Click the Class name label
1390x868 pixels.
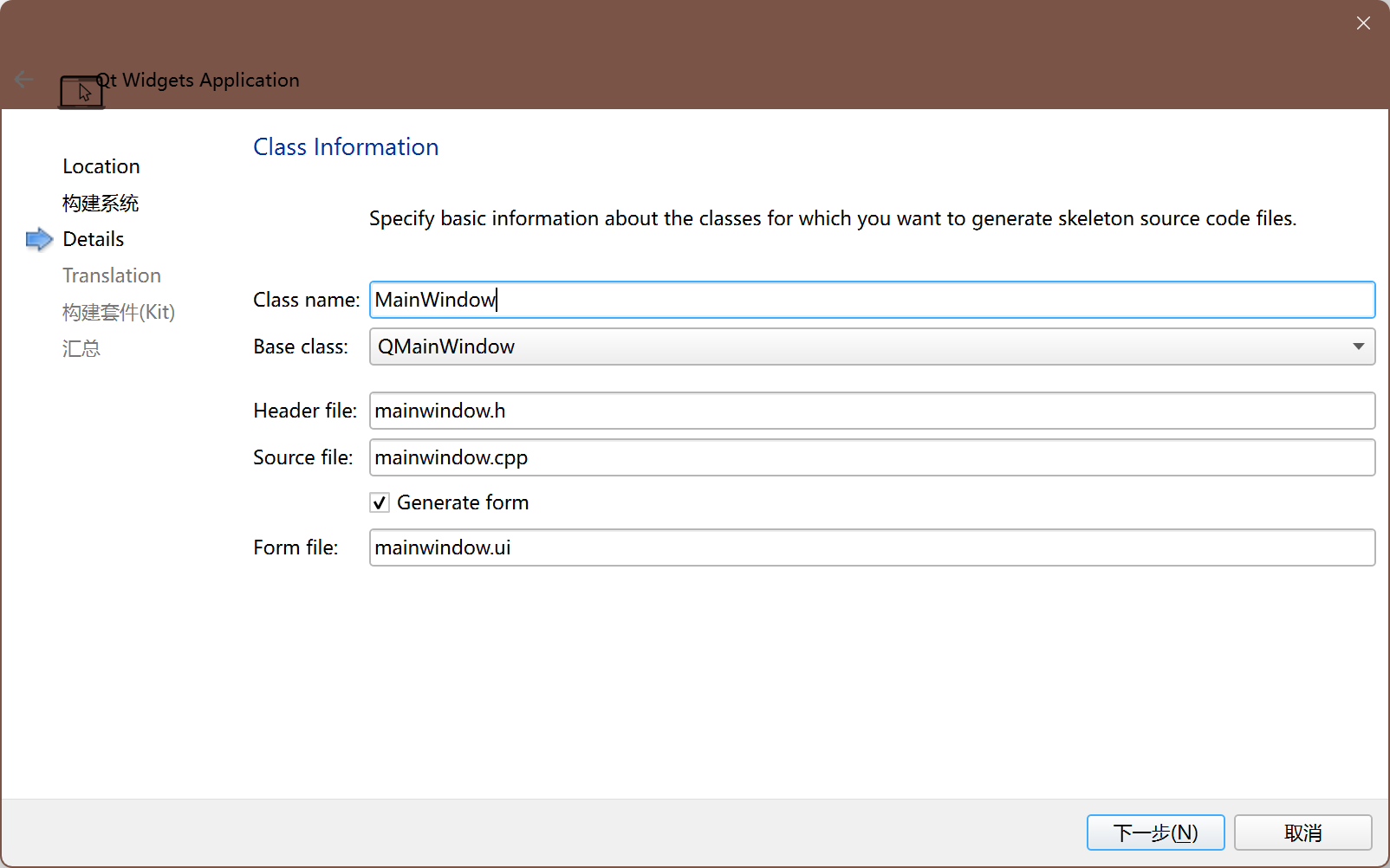click(307, 300)
